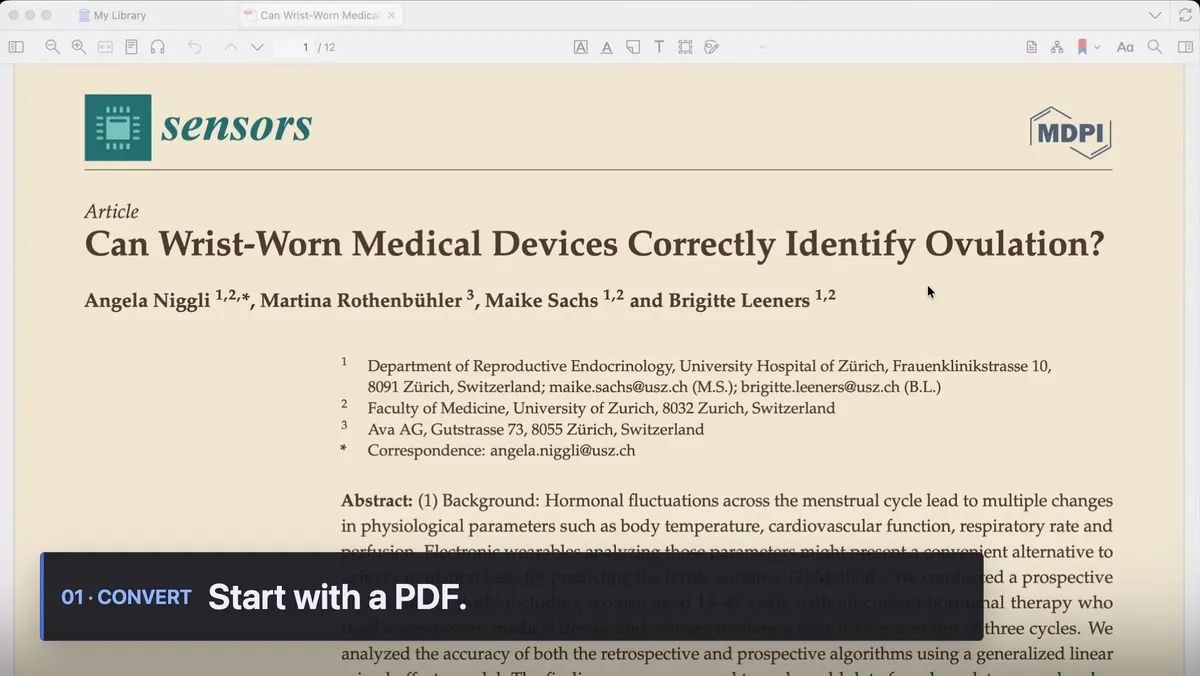Click the MDPI publisher logo
Screen dimensions: 1200x676
1070,132
